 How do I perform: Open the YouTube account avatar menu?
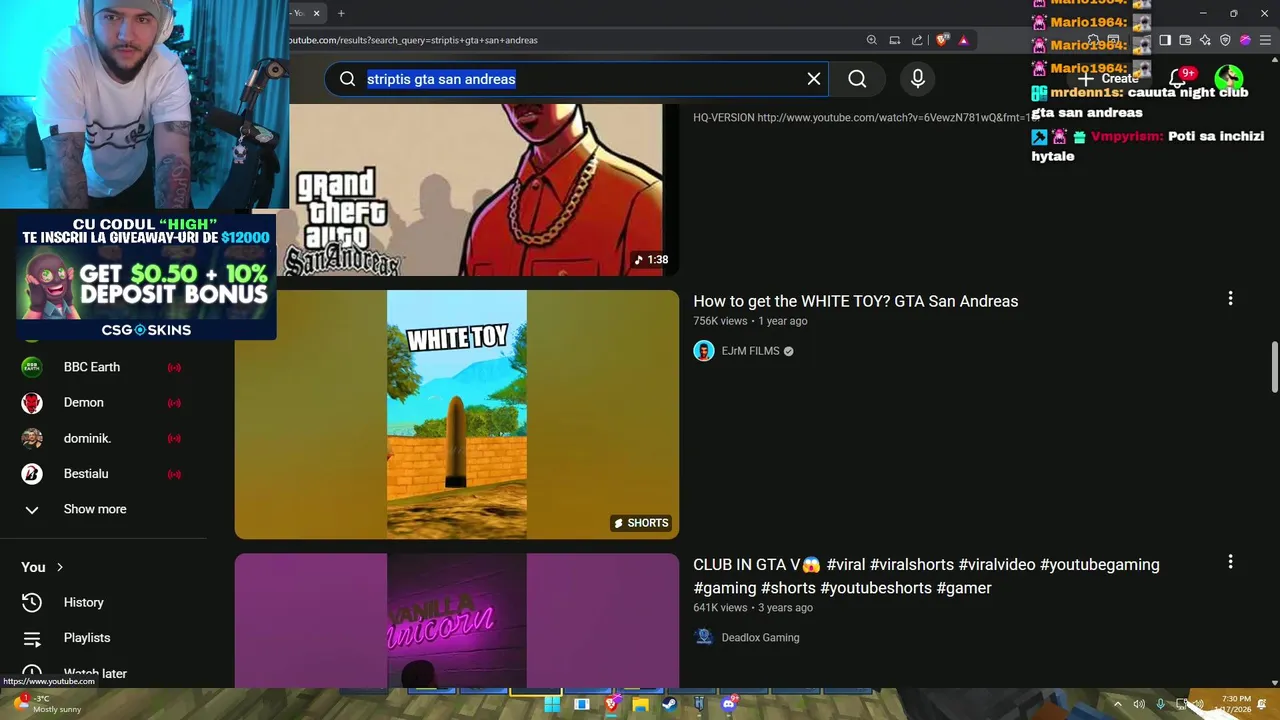pos(1229,78)
